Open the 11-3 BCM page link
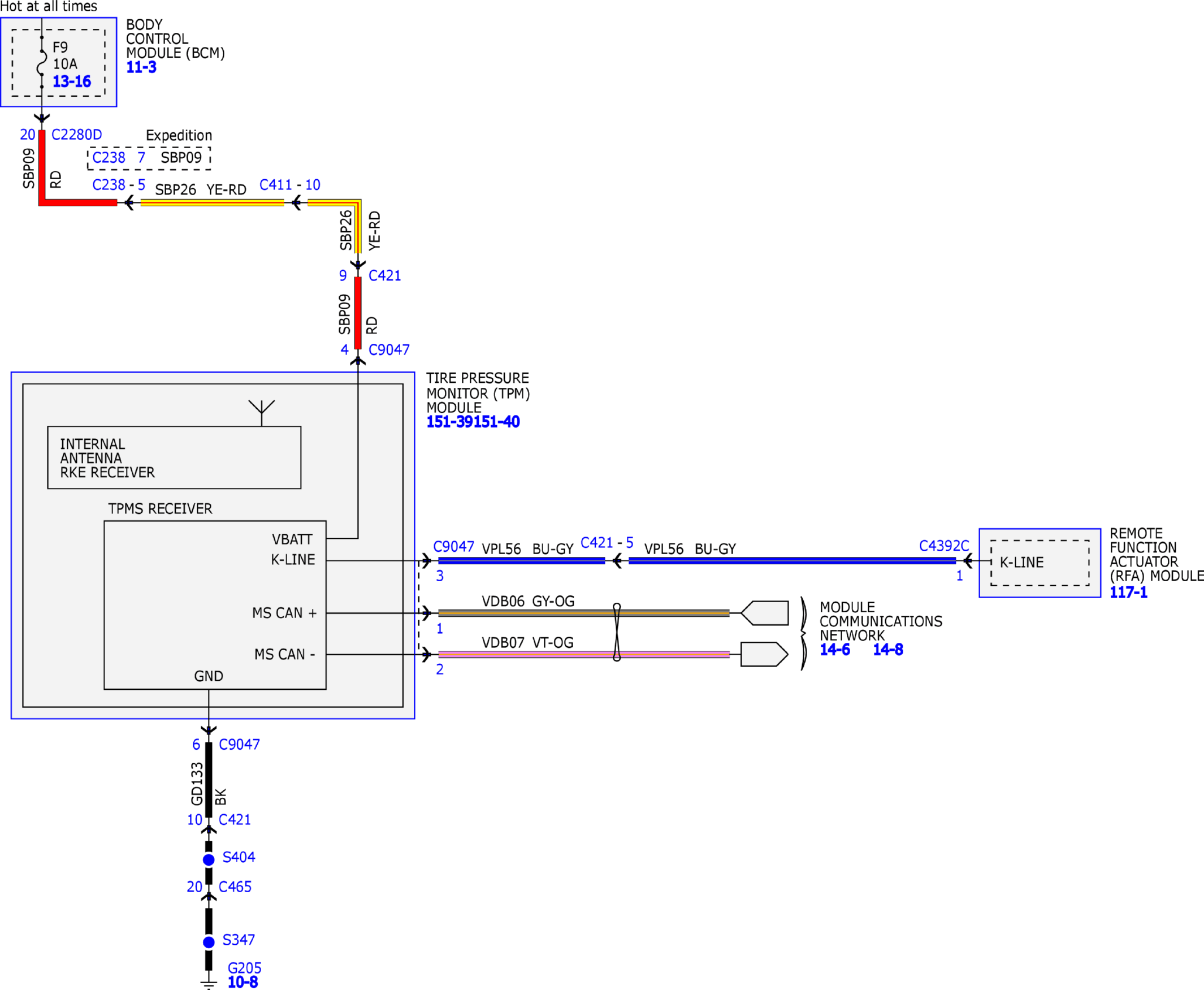Screen dimensions: 1204x990 click(x=141, y=67)
